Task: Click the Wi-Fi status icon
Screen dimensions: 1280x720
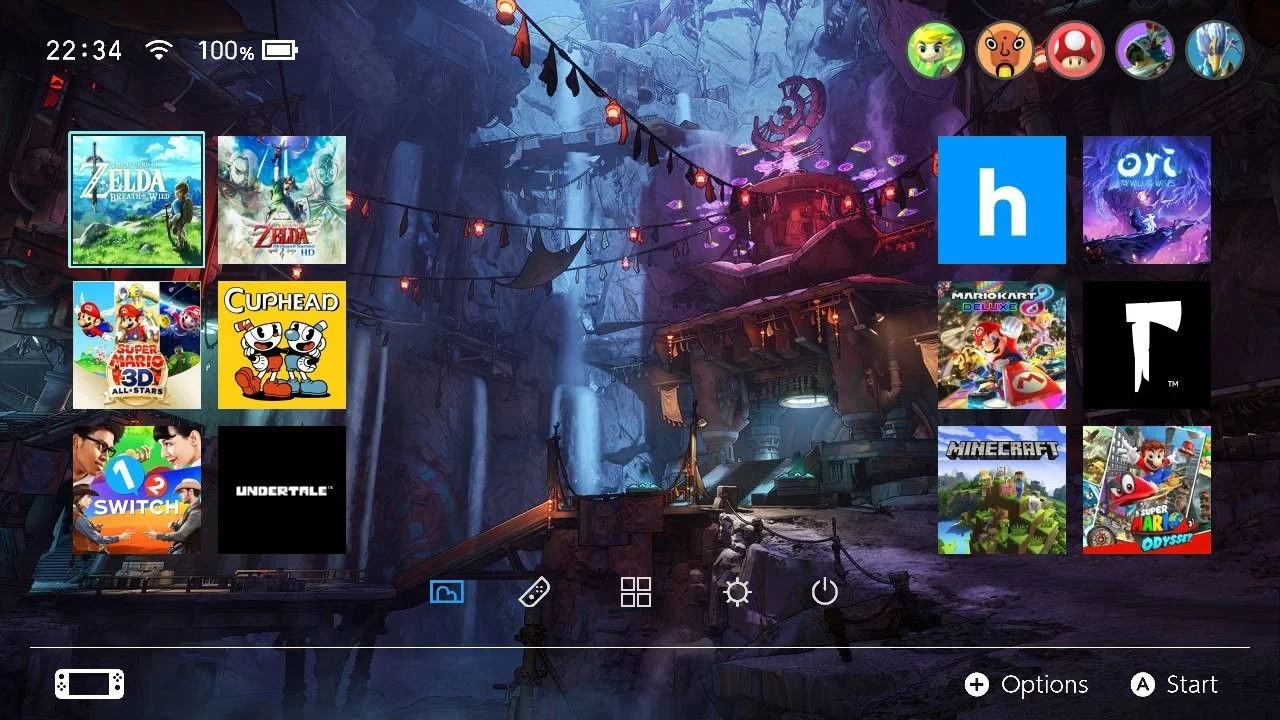Action: click(x=157, y=49)
